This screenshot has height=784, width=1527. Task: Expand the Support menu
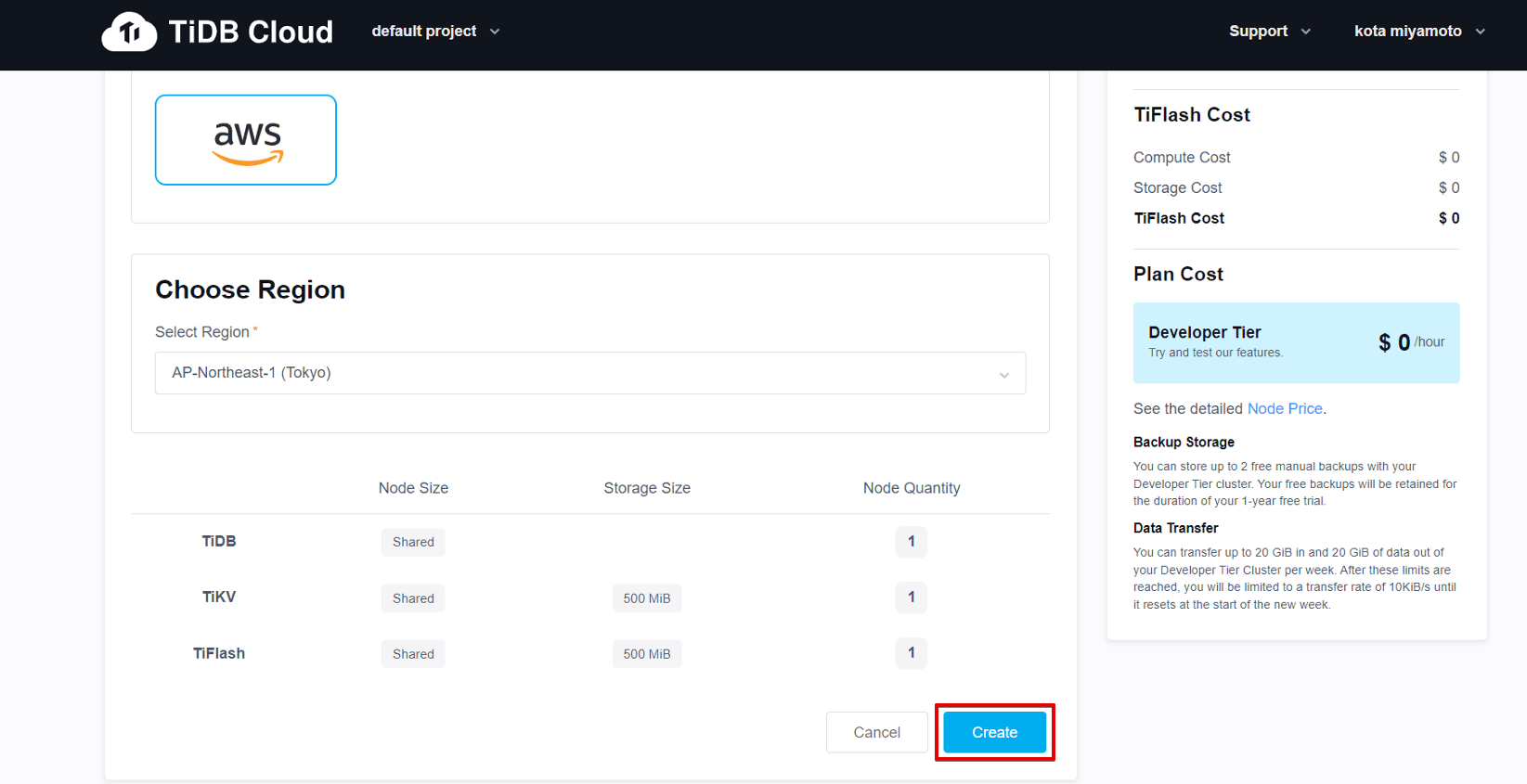pyautogui.click(x=1269, y=32)
